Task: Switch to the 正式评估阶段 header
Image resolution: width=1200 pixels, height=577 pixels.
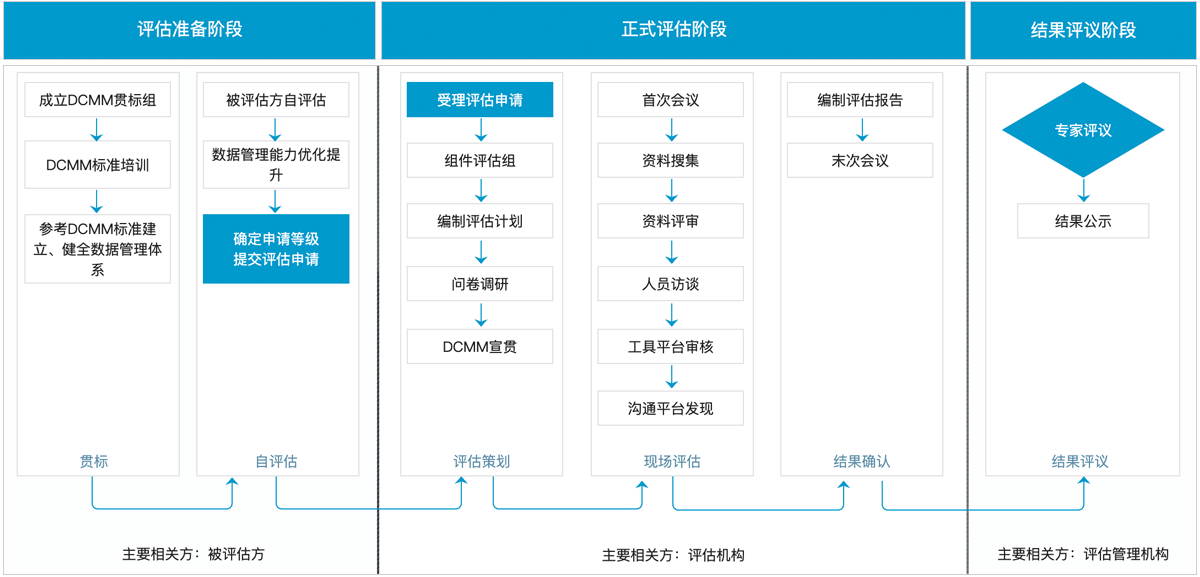Action: click(673, 30)
